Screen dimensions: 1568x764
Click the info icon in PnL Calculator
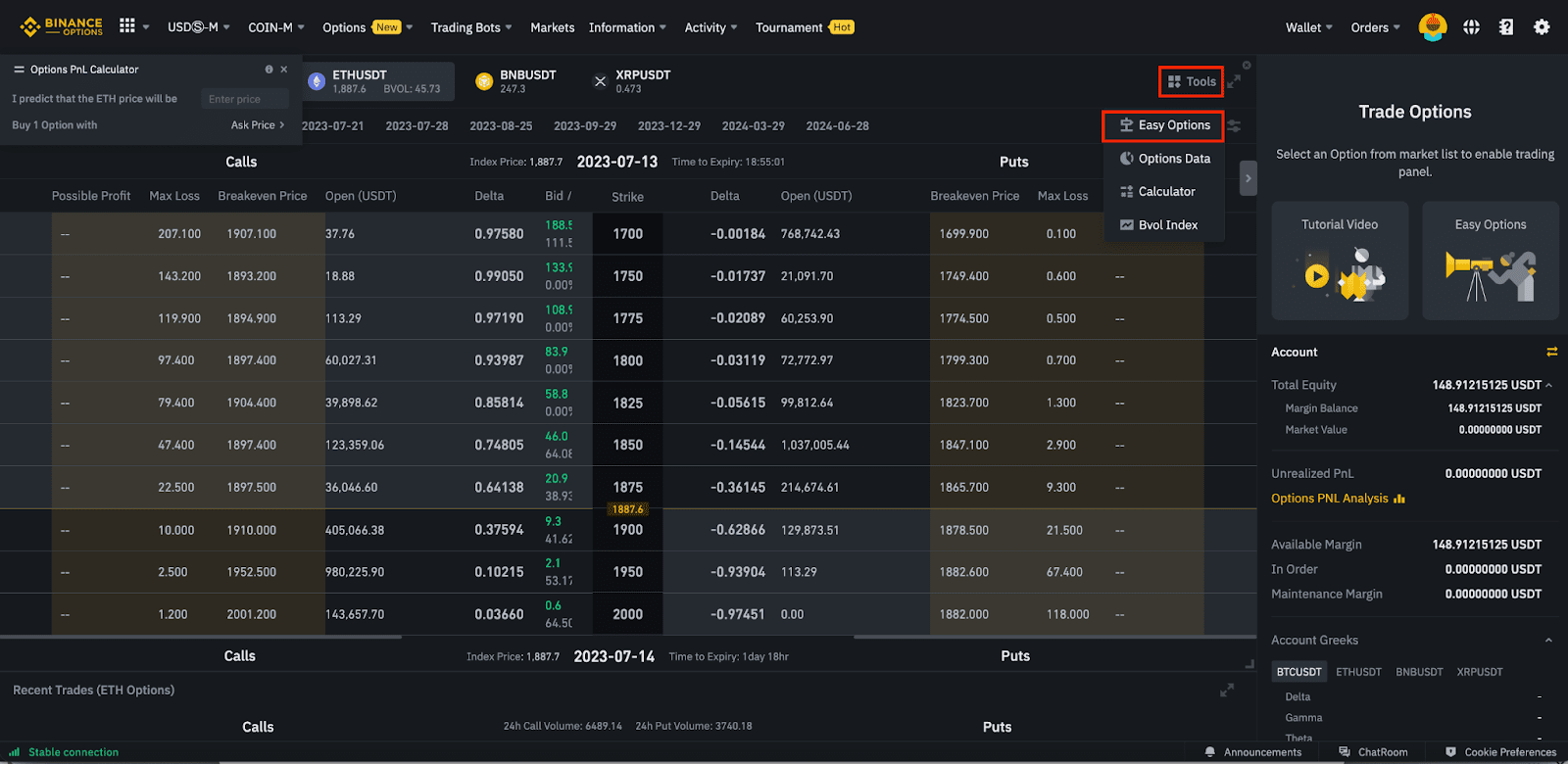point(269,70)
